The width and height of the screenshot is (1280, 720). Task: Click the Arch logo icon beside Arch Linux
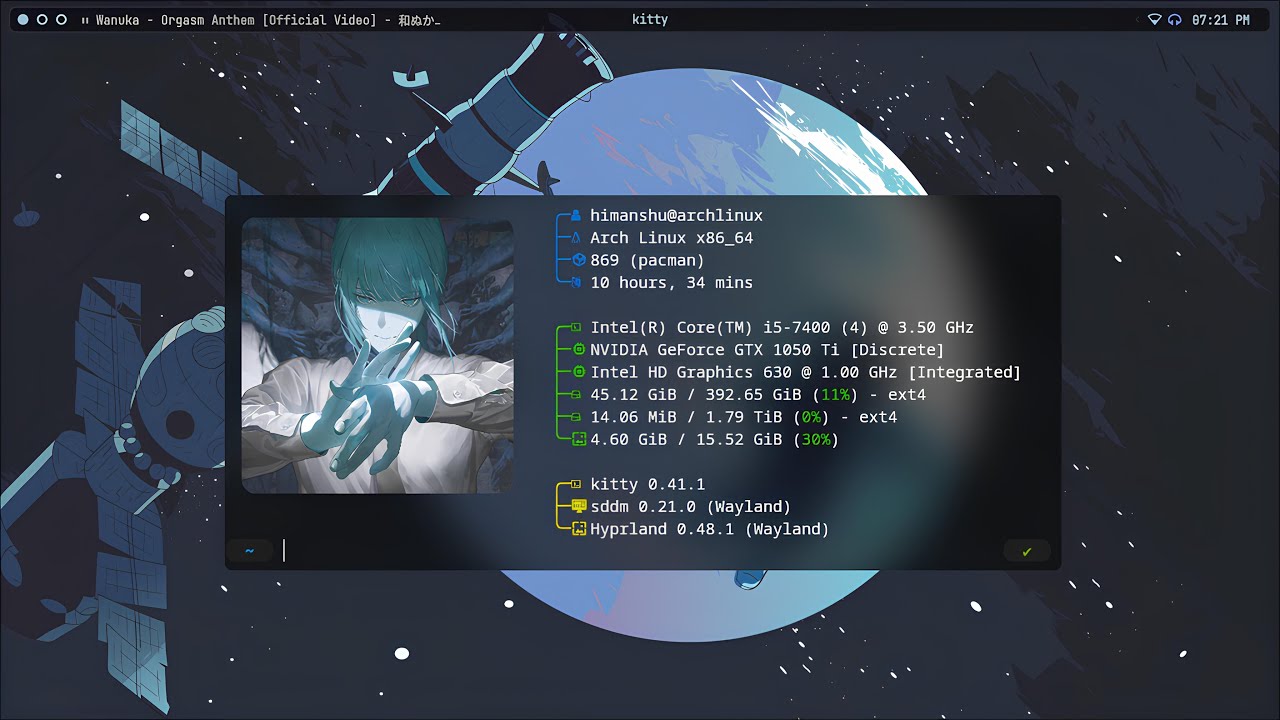[576, 238]
